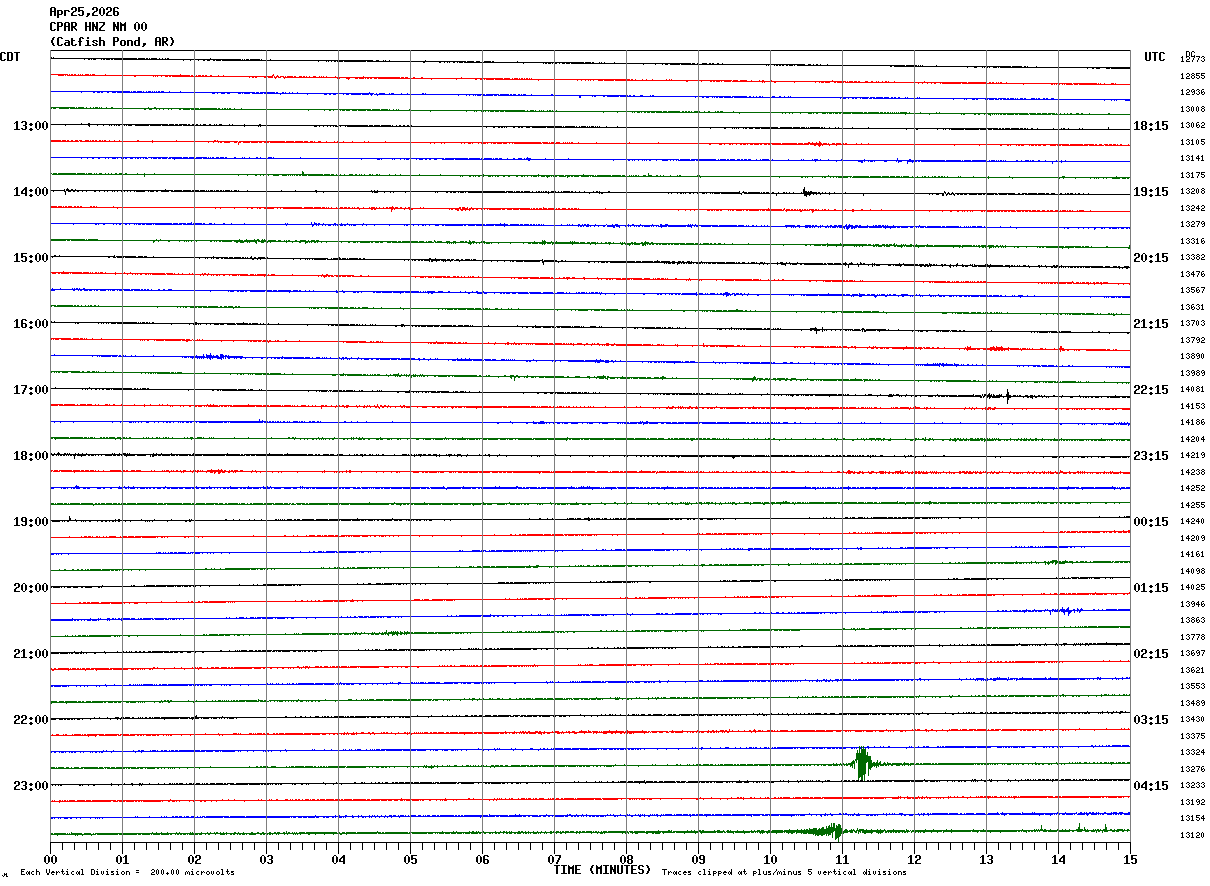Click the "14:00" CDT time label

pyautogui.click(x=31, y=192)
